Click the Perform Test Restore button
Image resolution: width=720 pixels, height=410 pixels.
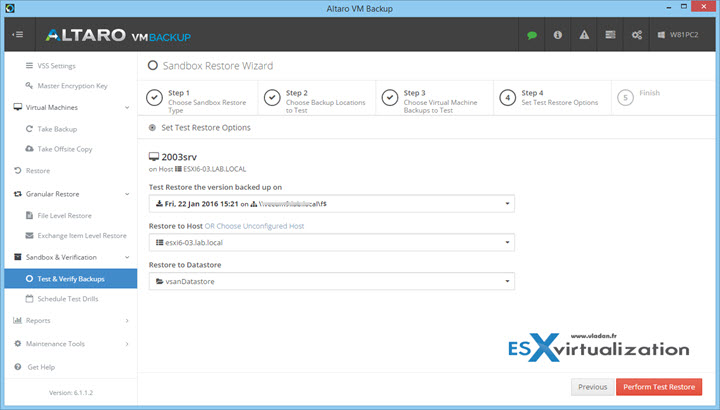point(659,387)
